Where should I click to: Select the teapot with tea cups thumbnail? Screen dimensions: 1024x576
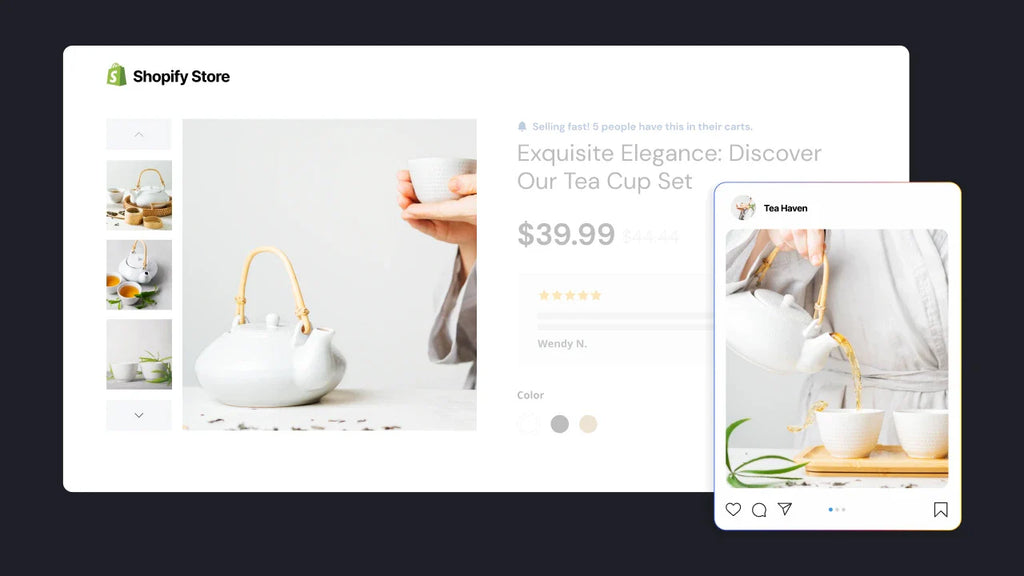click(x=139, y=274)
